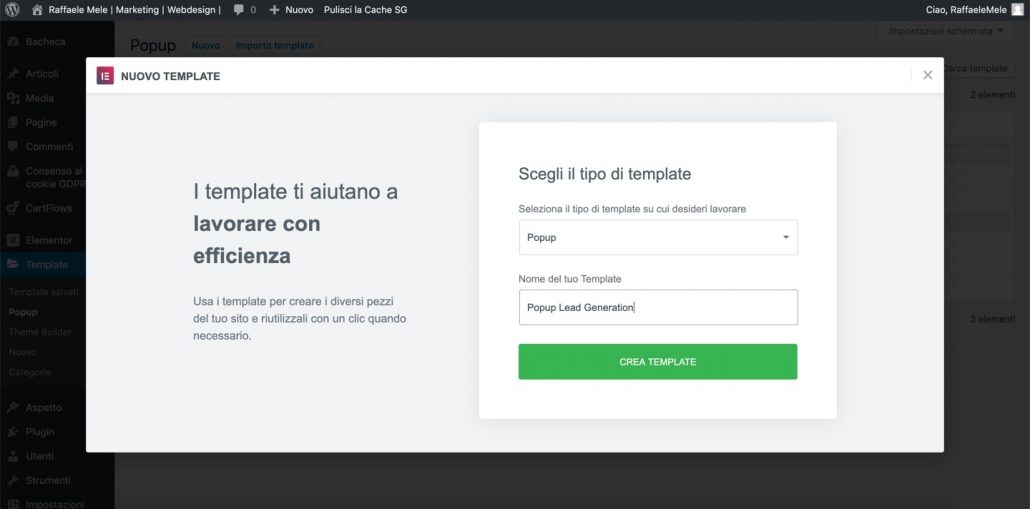Viewport: 1030px width, 509px height.
Task: Click the Plugin icon in sidebar
Action: coord(12,432)
